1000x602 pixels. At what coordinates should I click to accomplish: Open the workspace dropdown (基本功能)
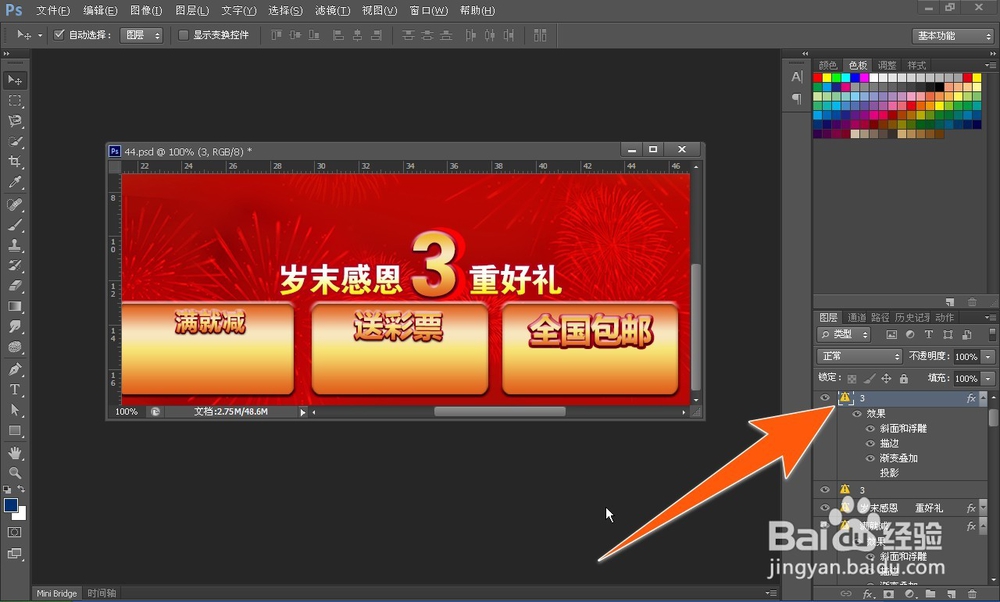pos(953,36)
